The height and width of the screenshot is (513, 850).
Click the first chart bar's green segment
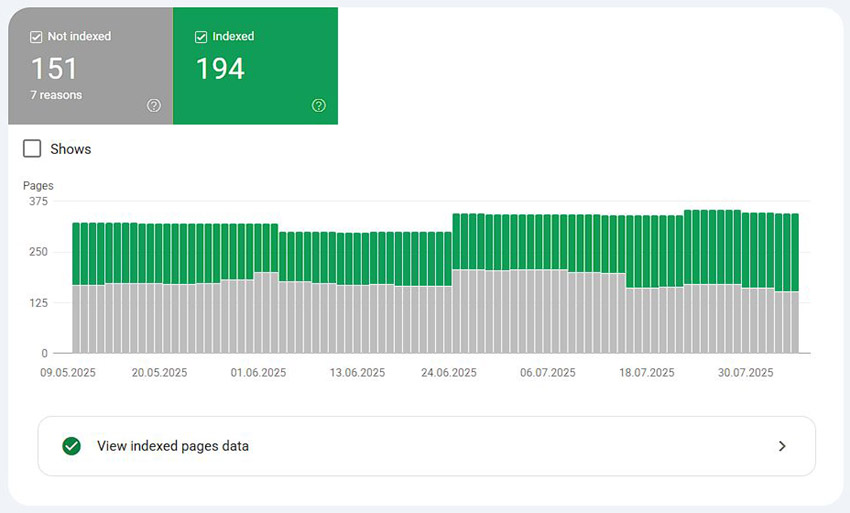pyautogui.click(x=77, y=253)
